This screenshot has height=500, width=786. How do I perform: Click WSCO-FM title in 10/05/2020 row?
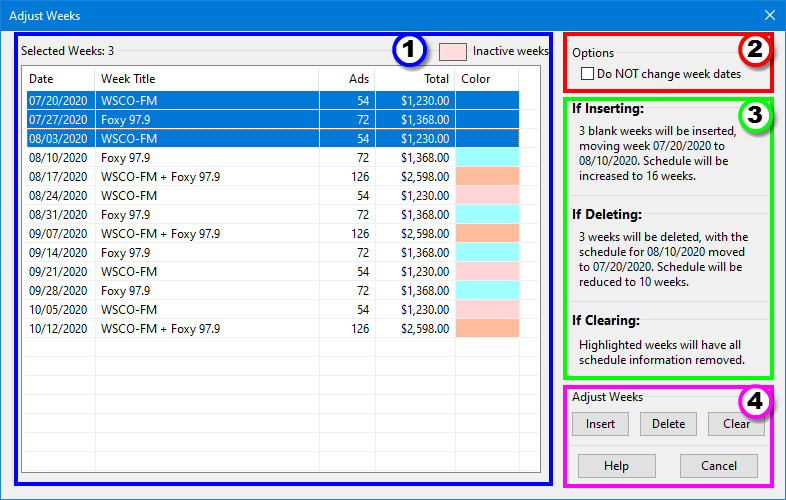[x=129, y=310]
